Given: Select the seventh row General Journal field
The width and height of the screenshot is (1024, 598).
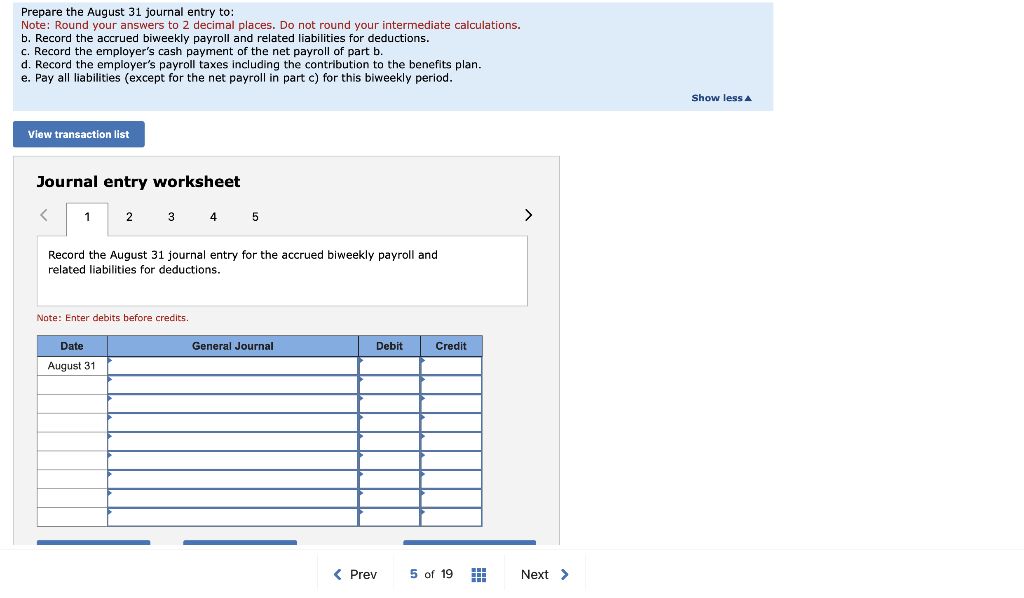Looking at the screenshot, I should pos(233,480).
